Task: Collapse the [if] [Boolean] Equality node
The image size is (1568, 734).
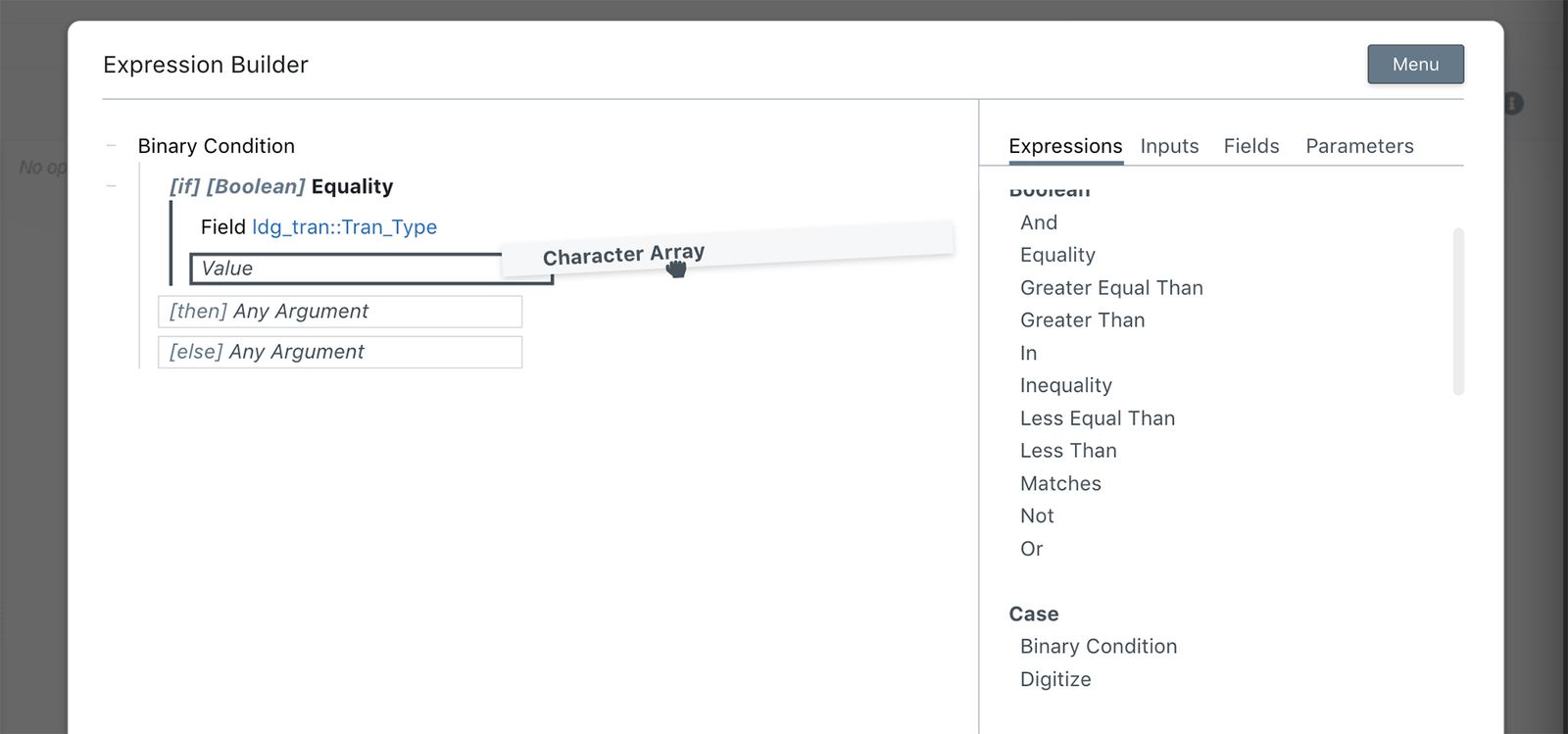Action: pyautogui.click(x=111, y=186)
